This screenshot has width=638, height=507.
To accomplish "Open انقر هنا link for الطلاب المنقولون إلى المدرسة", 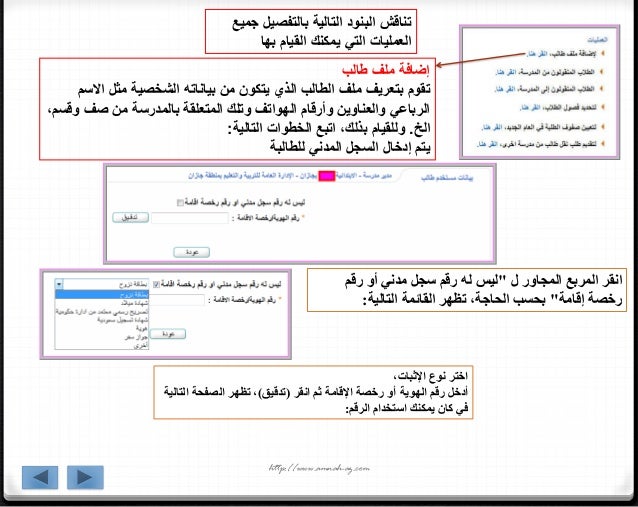I will (x=505, y=89).
